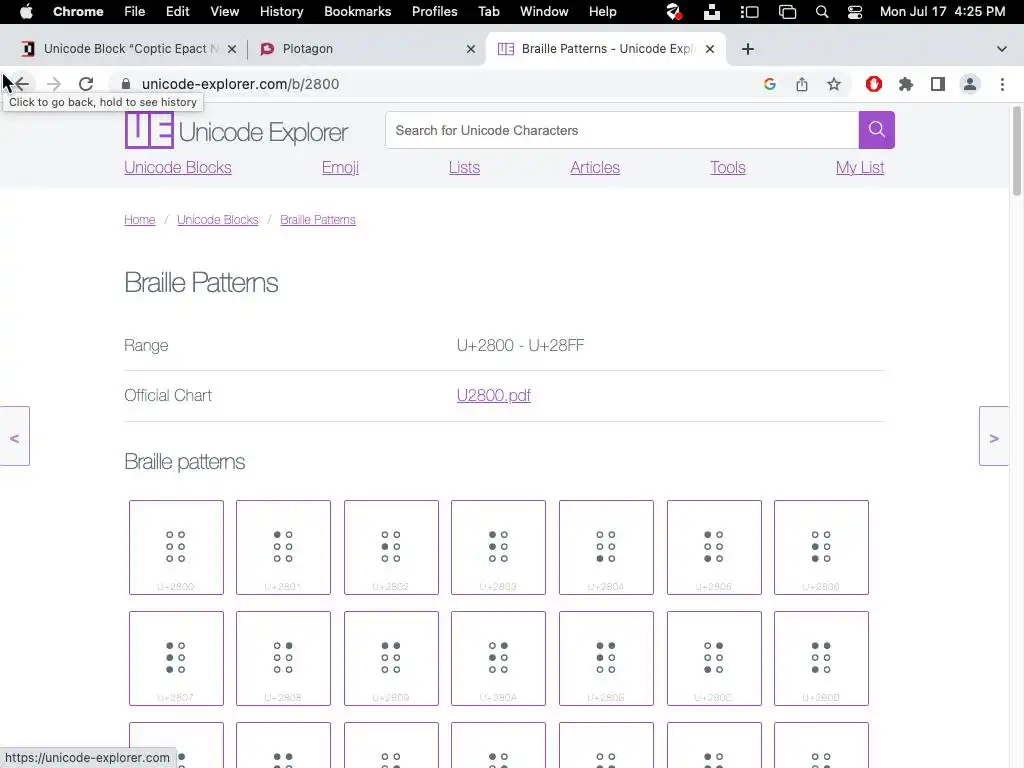
Task: Open the Extensions puzzle-piece menu
Action: click(x=906, y=84)
